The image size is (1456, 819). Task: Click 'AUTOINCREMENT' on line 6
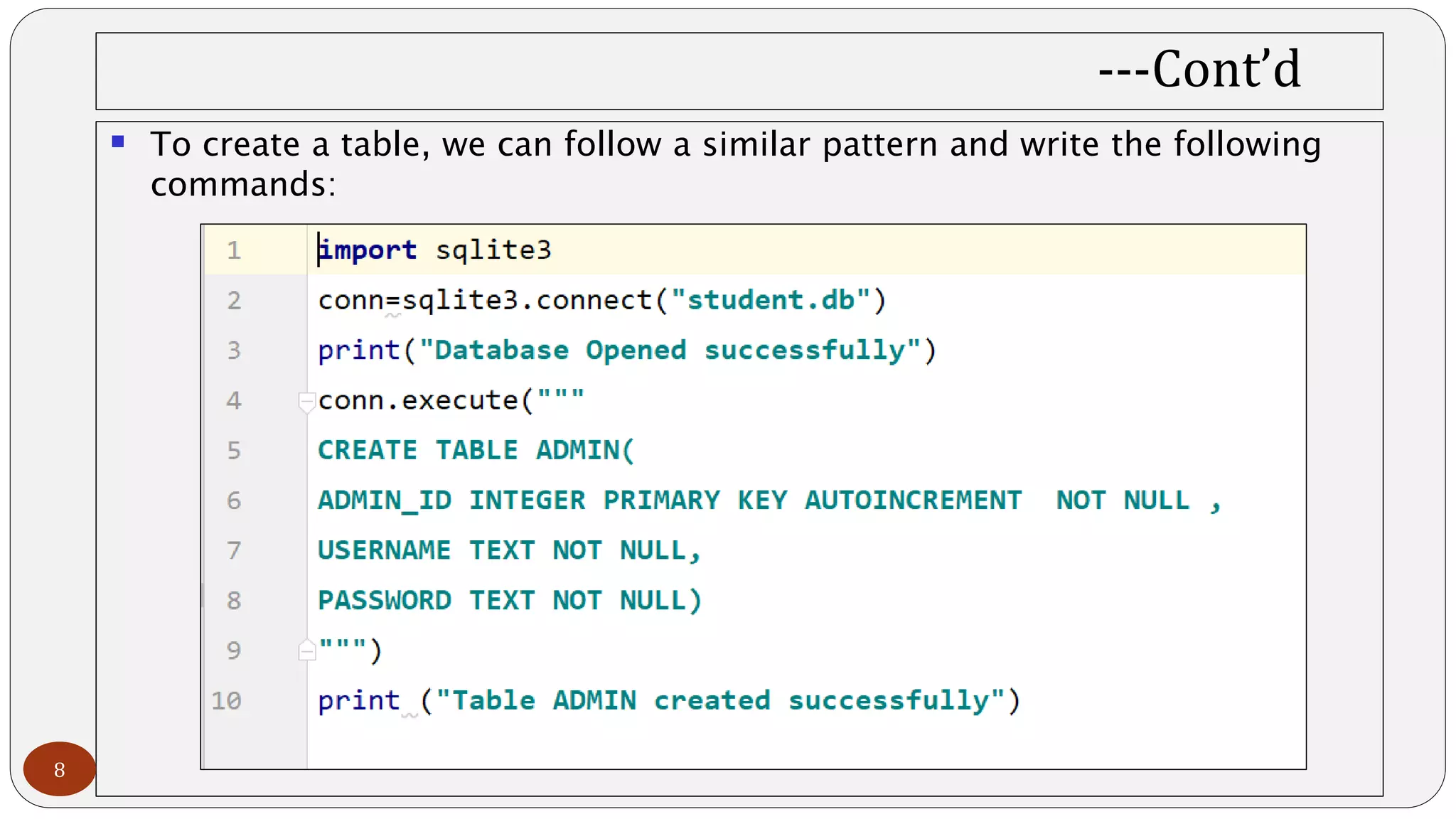coord(913,500)
